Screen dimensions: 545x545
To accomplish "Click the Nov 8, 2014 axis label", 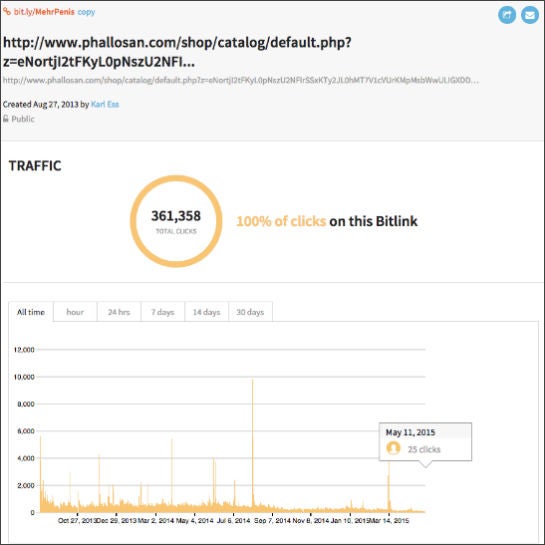I will click(x=311, y=521).
